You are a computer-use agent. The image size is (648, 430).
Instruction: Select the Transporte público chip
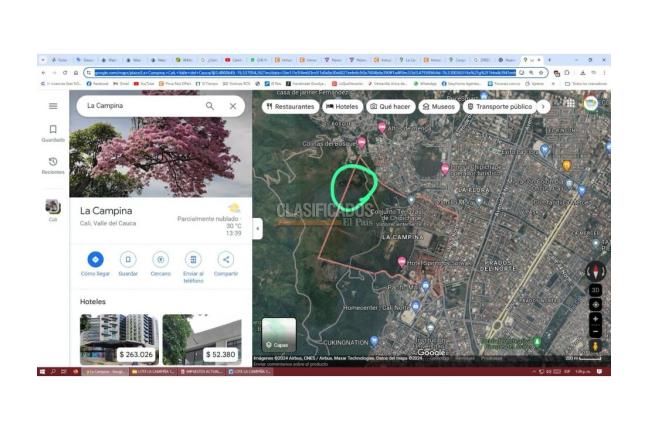(x=499, y=105)
